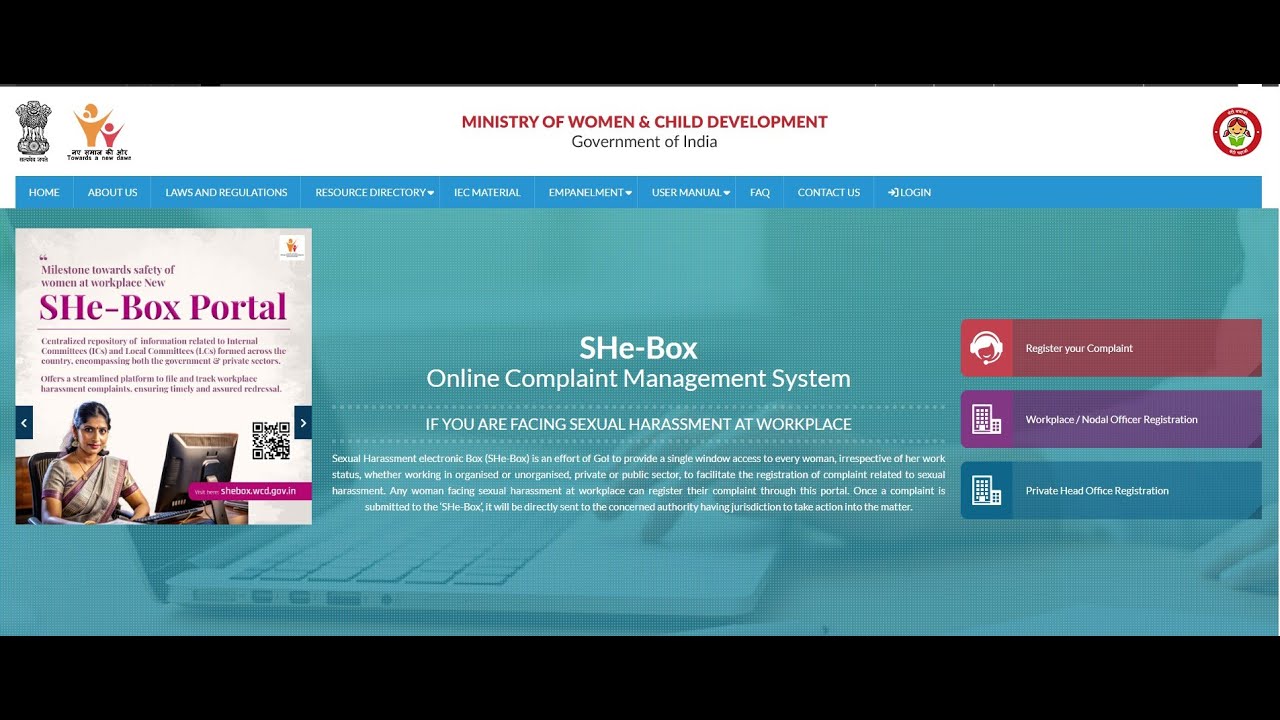This screenshot has height=720, width=1280.
Task: Click the small ministry logo in the banner corner
Action: (x=292, y=248)
